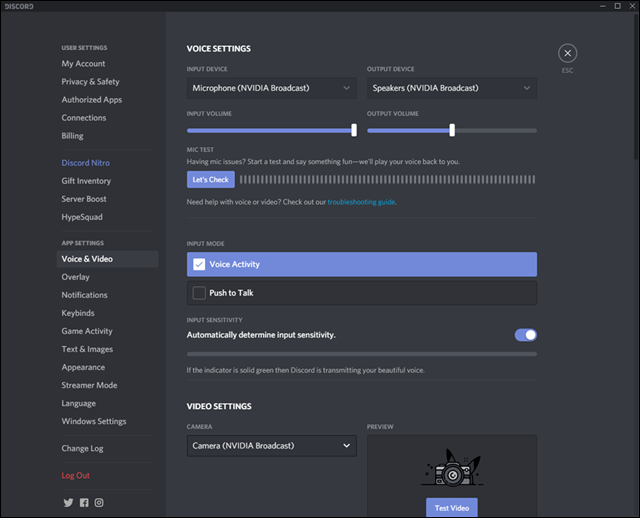This screenshot has width=640, height=518.
Task: Open the Instagram icon link
Action: coord(99,502)
